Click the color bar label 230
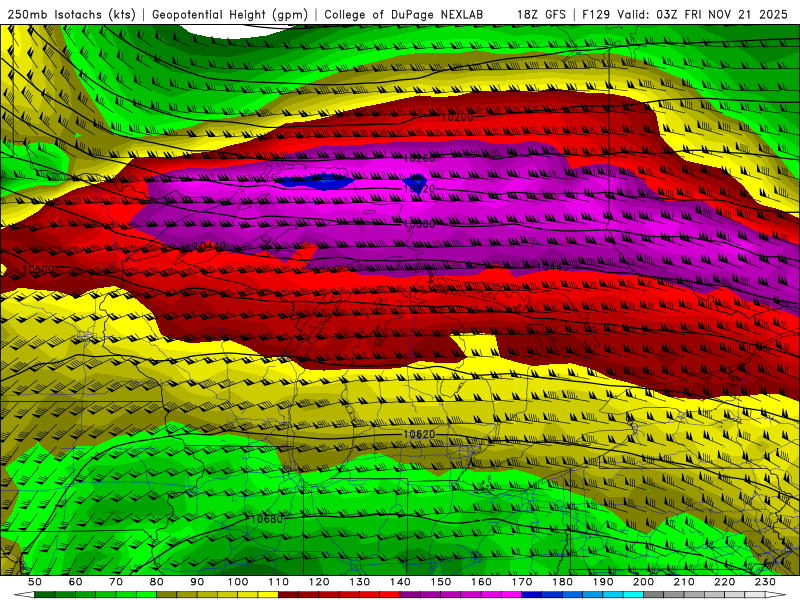 765,582
